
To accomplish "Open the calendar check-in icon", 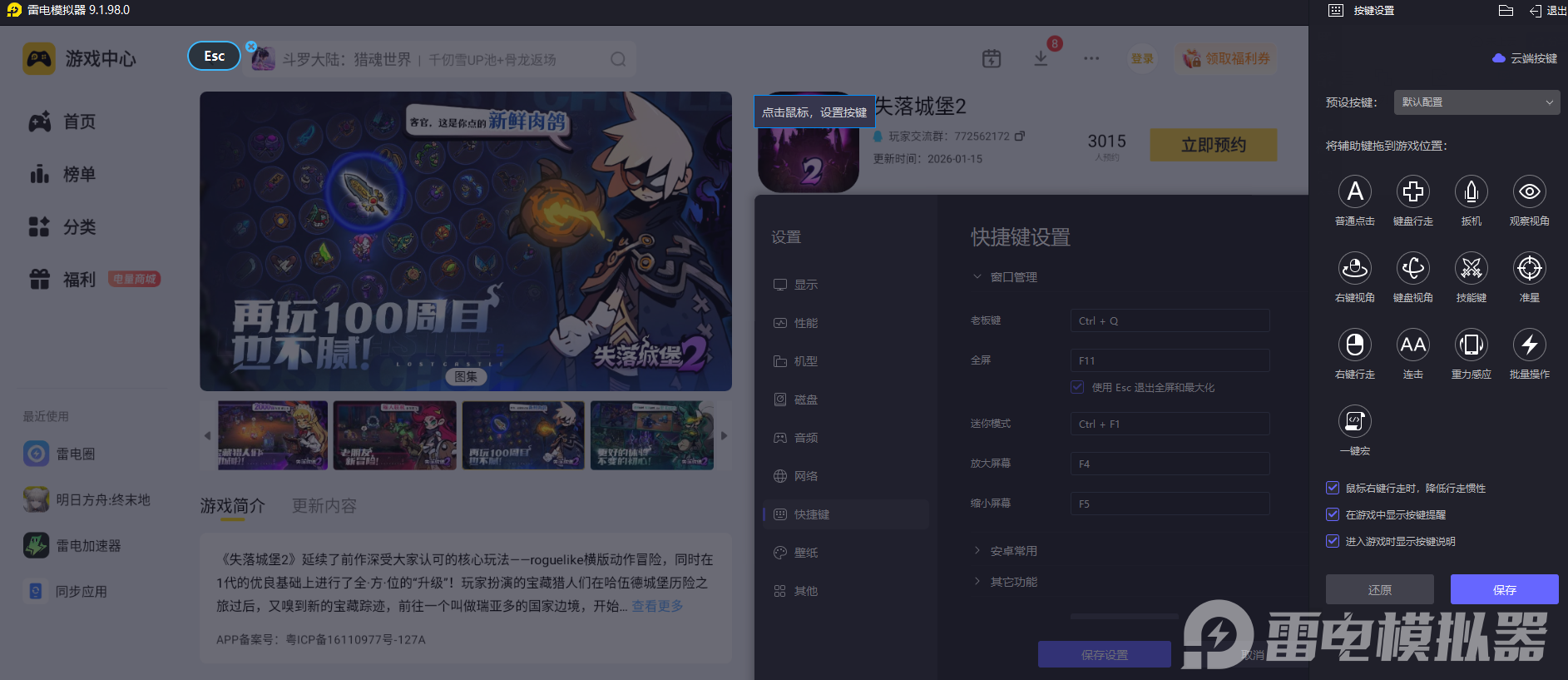I will click(992, 58).
